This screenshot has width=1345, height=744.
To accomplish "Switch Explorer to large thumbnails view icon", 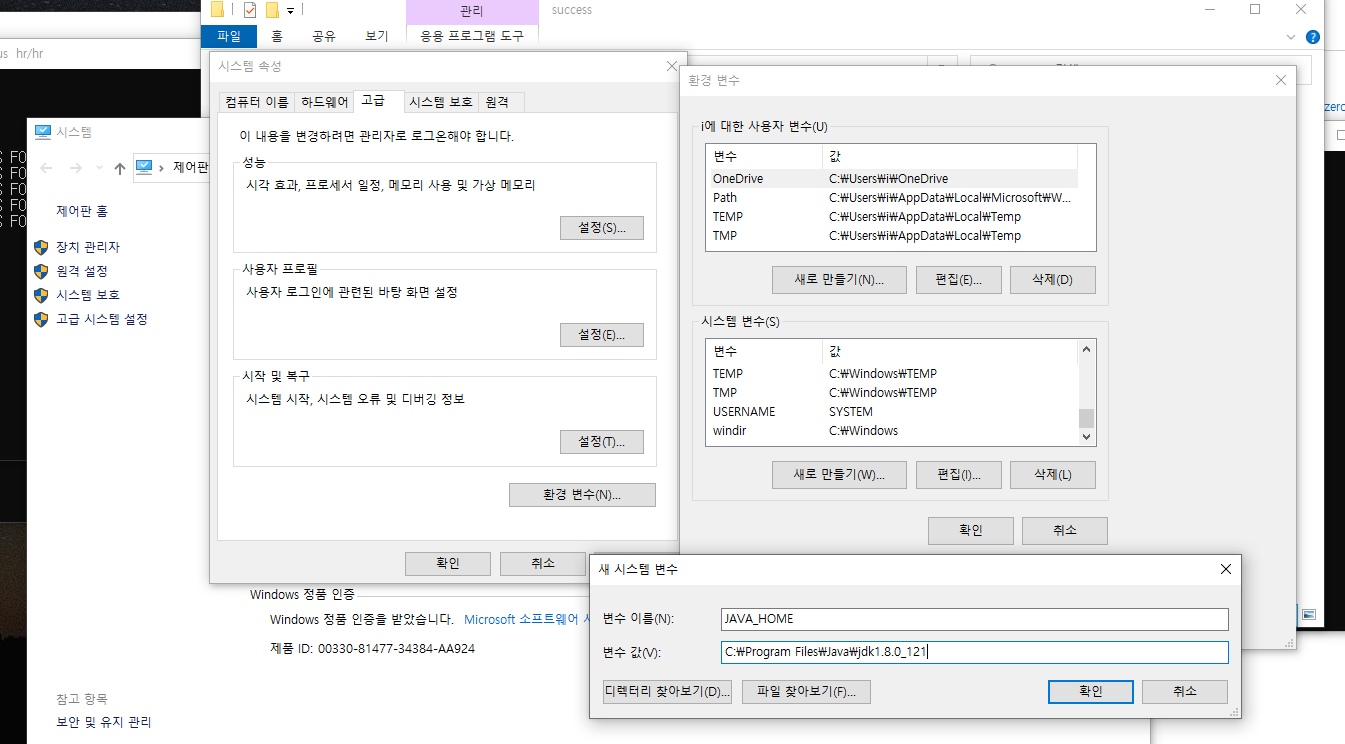I will coord(1309,614).
